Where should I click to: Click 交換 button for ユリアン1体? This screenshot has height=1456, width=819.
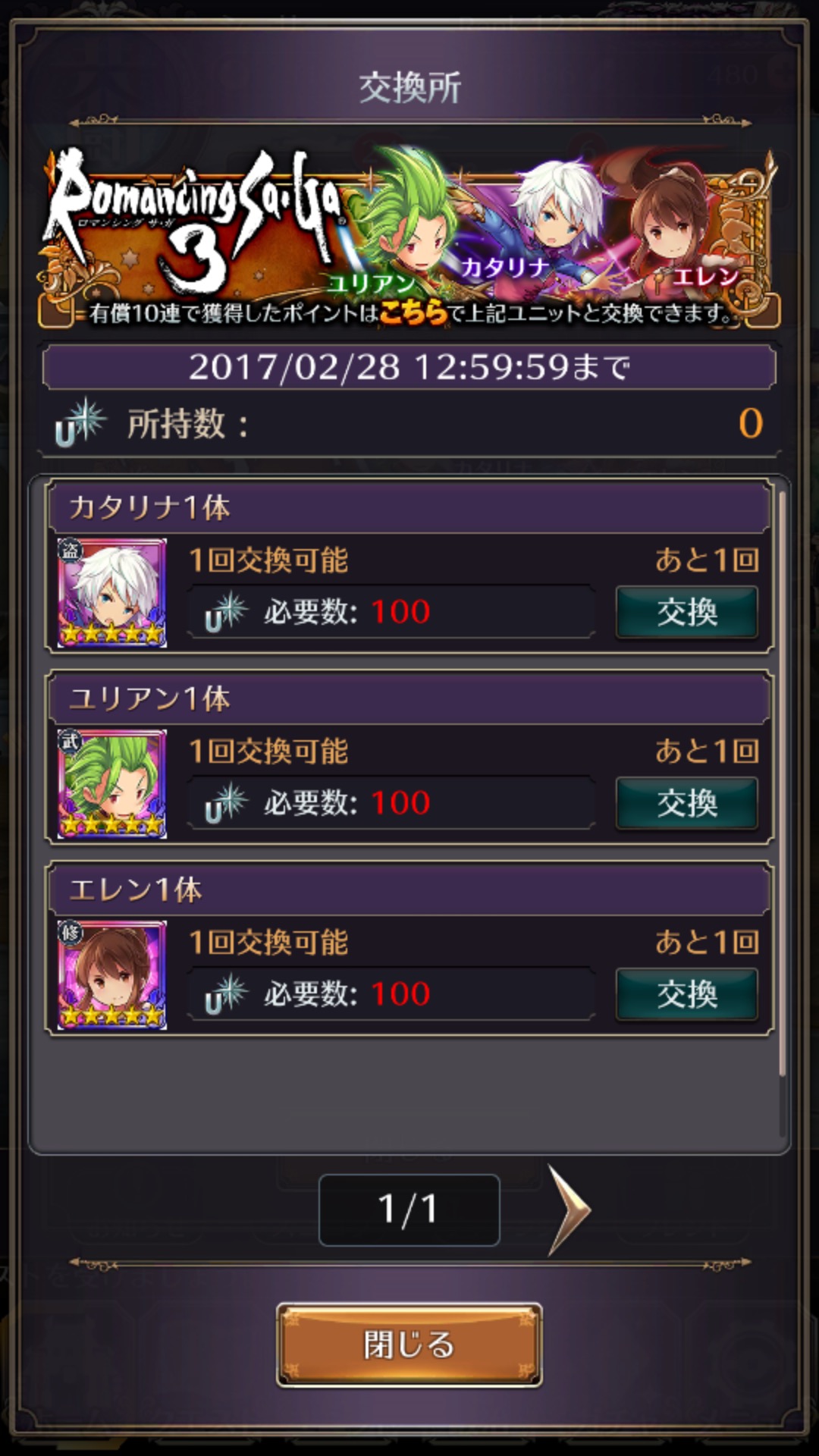pyautogui.click(x=686, y=803)
